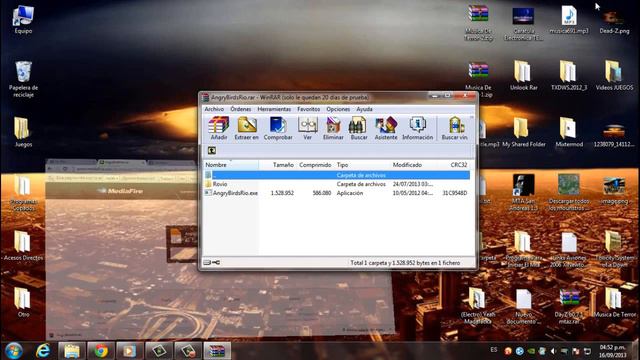Click the Comprobar archive icon

[x=278, y=128]
